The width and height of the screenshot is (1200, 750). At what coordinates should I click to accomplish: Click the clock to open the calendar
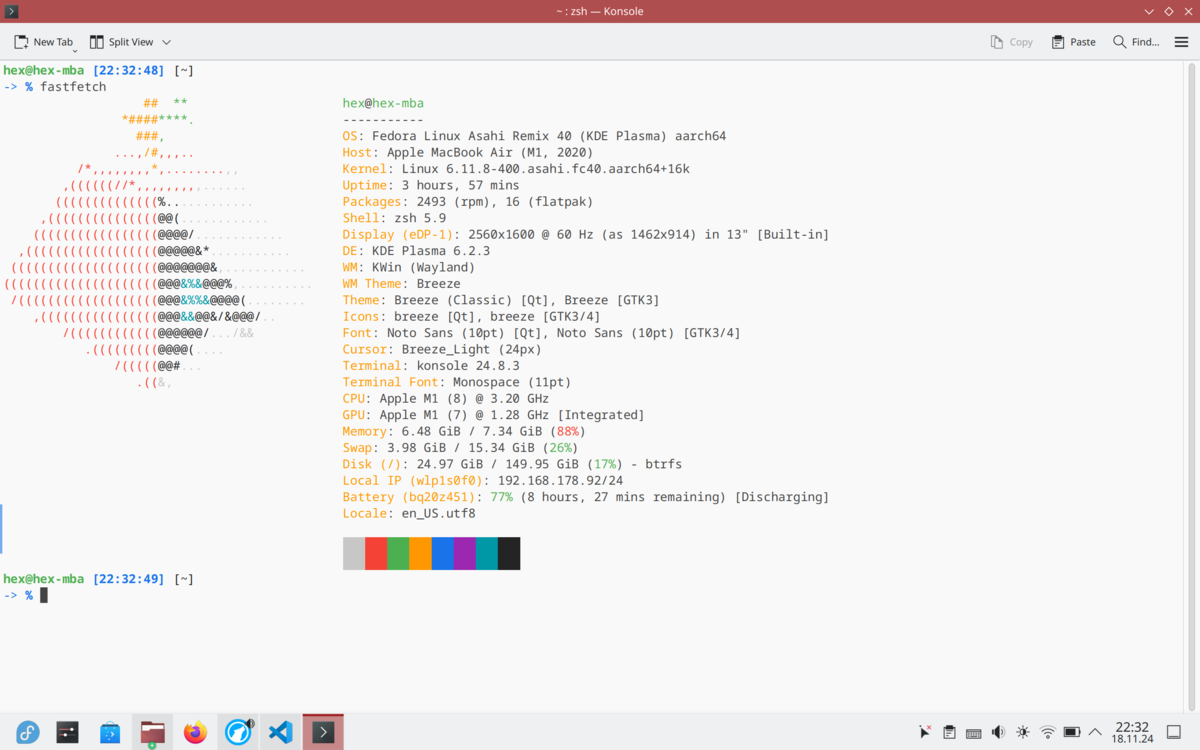(1133, 732)
